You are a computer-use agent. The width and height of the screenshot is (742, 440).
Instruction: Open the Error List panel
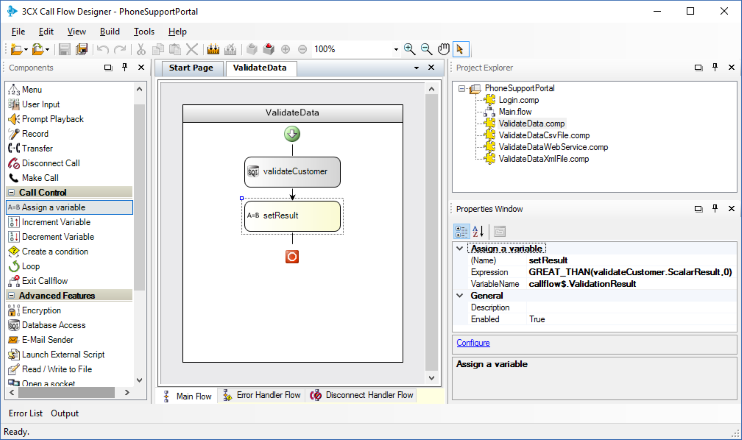pyautogui.click(x=26, y=414)
